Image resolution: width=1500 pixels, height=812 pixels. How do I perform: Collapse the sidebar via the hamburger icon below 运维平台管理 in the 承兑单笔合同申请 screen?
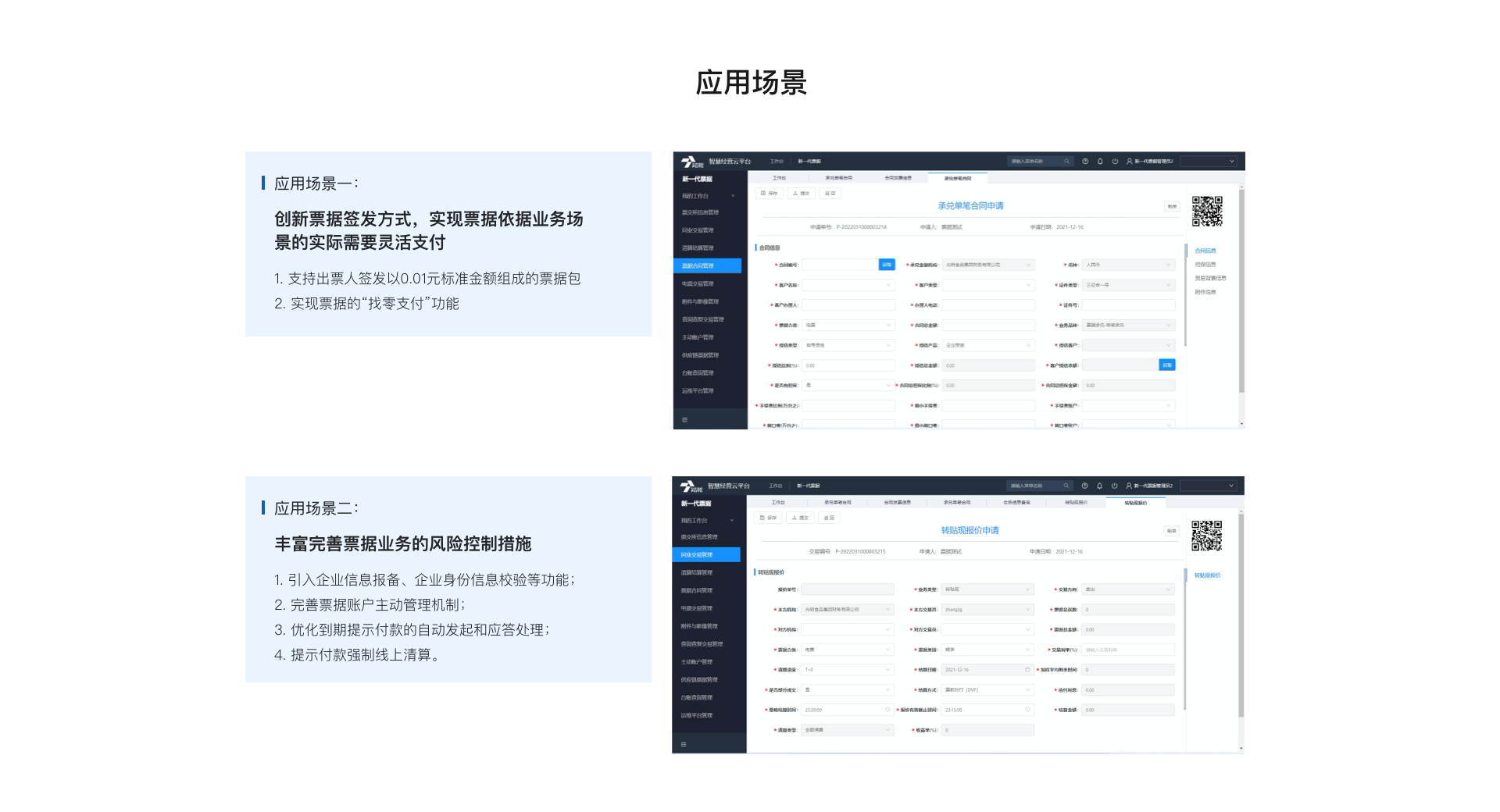coord(685,420)
